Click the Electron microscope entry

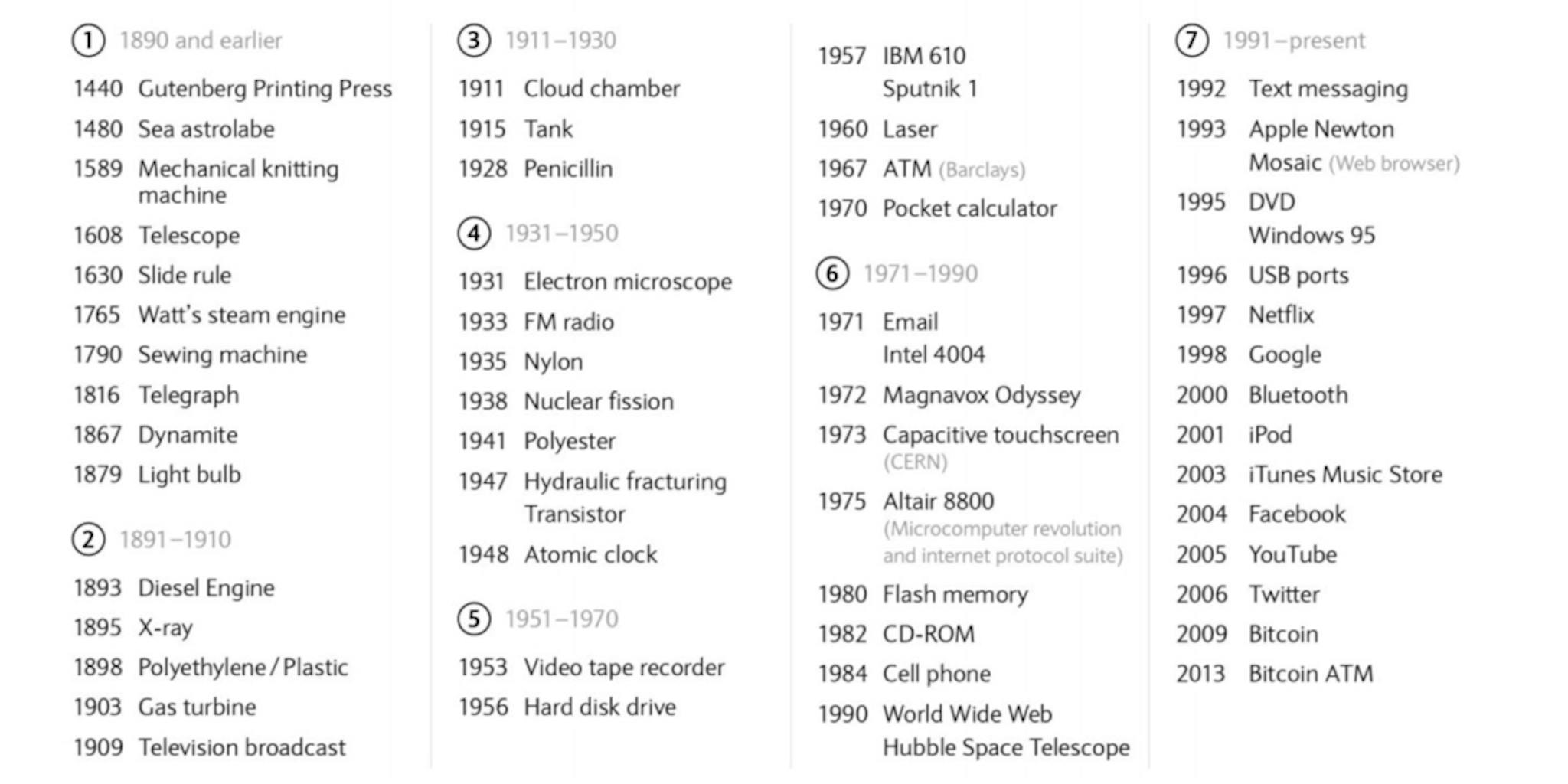click(x=628, y=282)
